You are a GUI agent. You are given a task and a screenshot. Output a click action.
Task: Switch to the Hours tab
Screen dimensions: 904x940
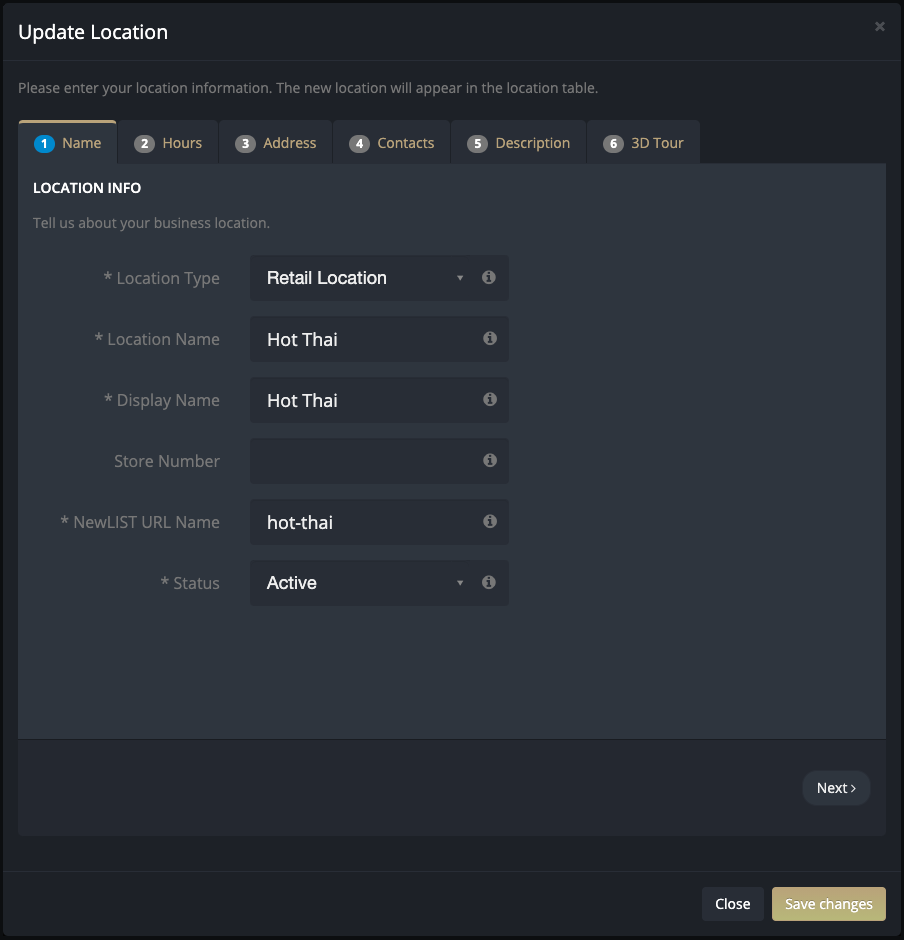(168, 143)
